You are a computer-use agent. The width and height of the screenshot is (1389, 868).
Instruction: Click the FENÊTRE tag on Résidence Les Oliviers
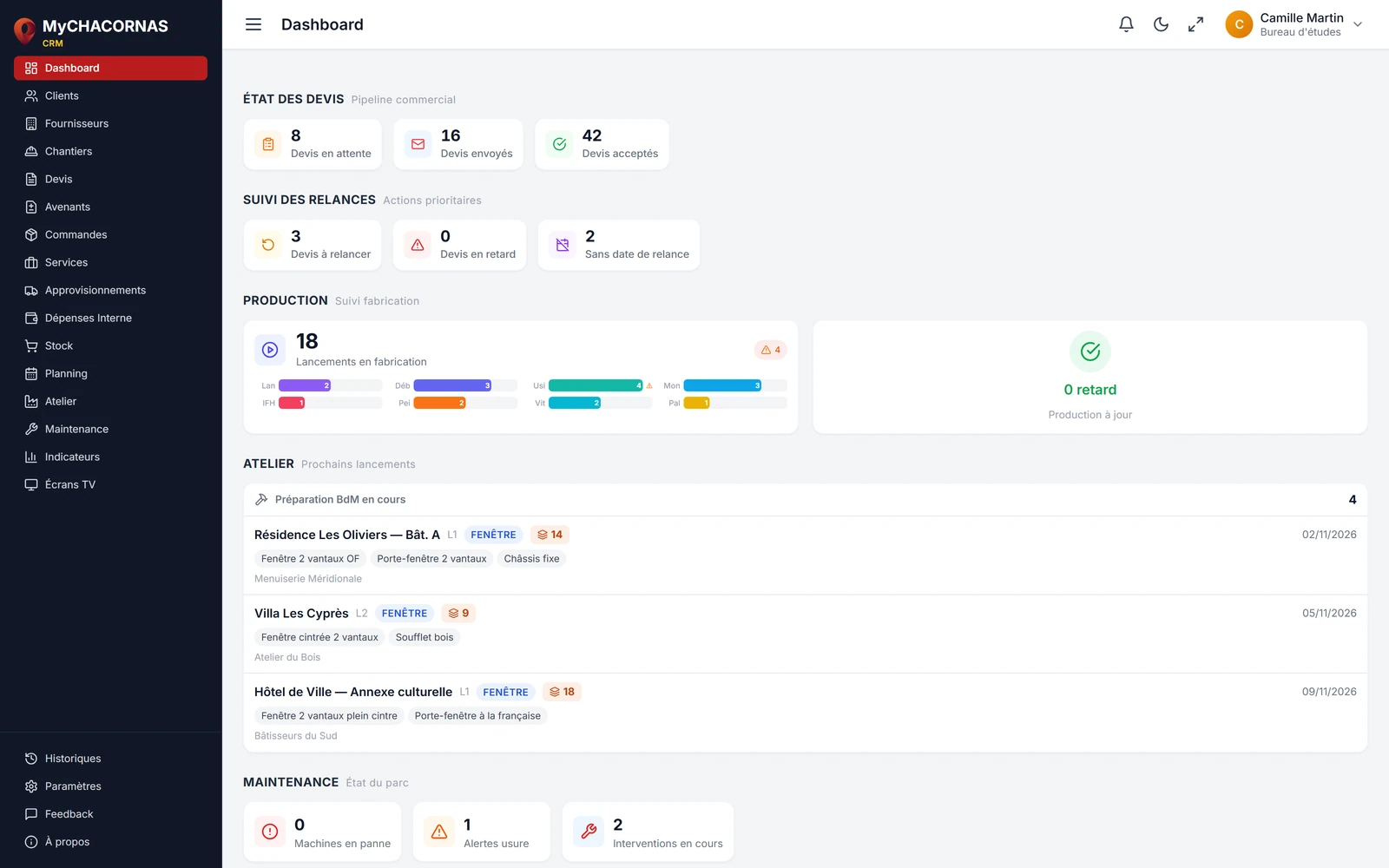pyautogui.click(x=493, y=535)
